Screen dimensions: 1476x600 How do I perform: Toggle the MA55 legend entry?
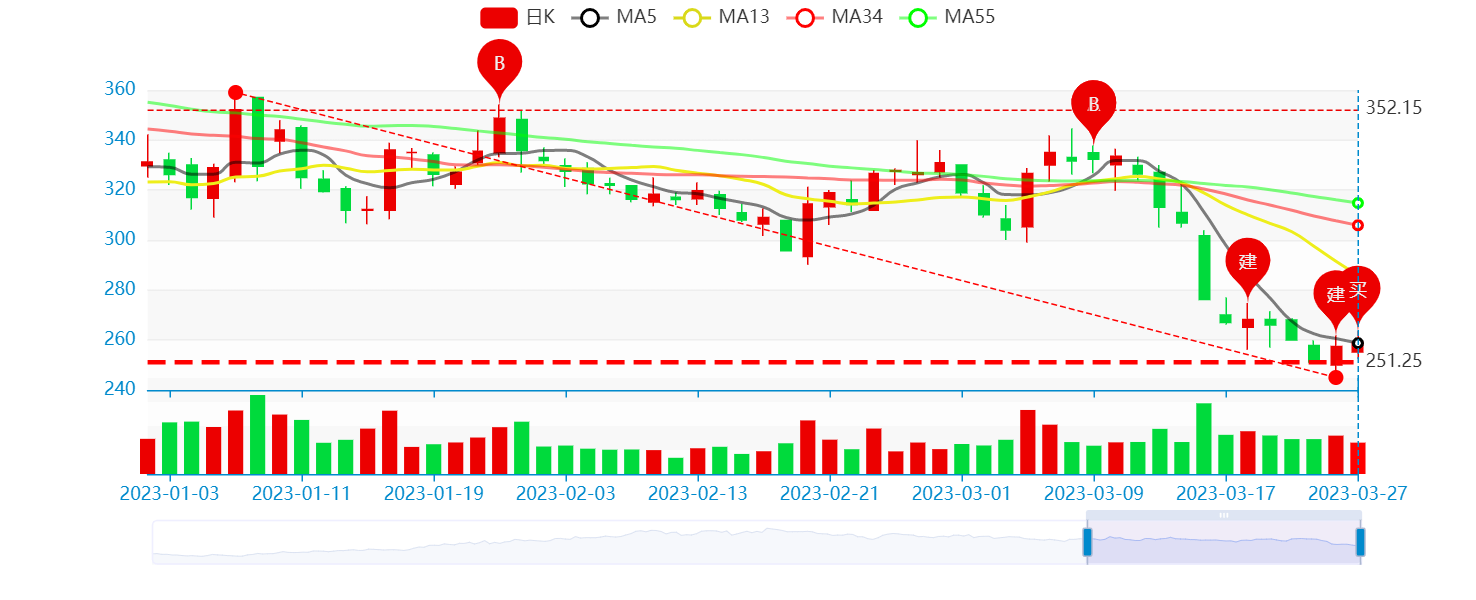click(x=946, y=17)
